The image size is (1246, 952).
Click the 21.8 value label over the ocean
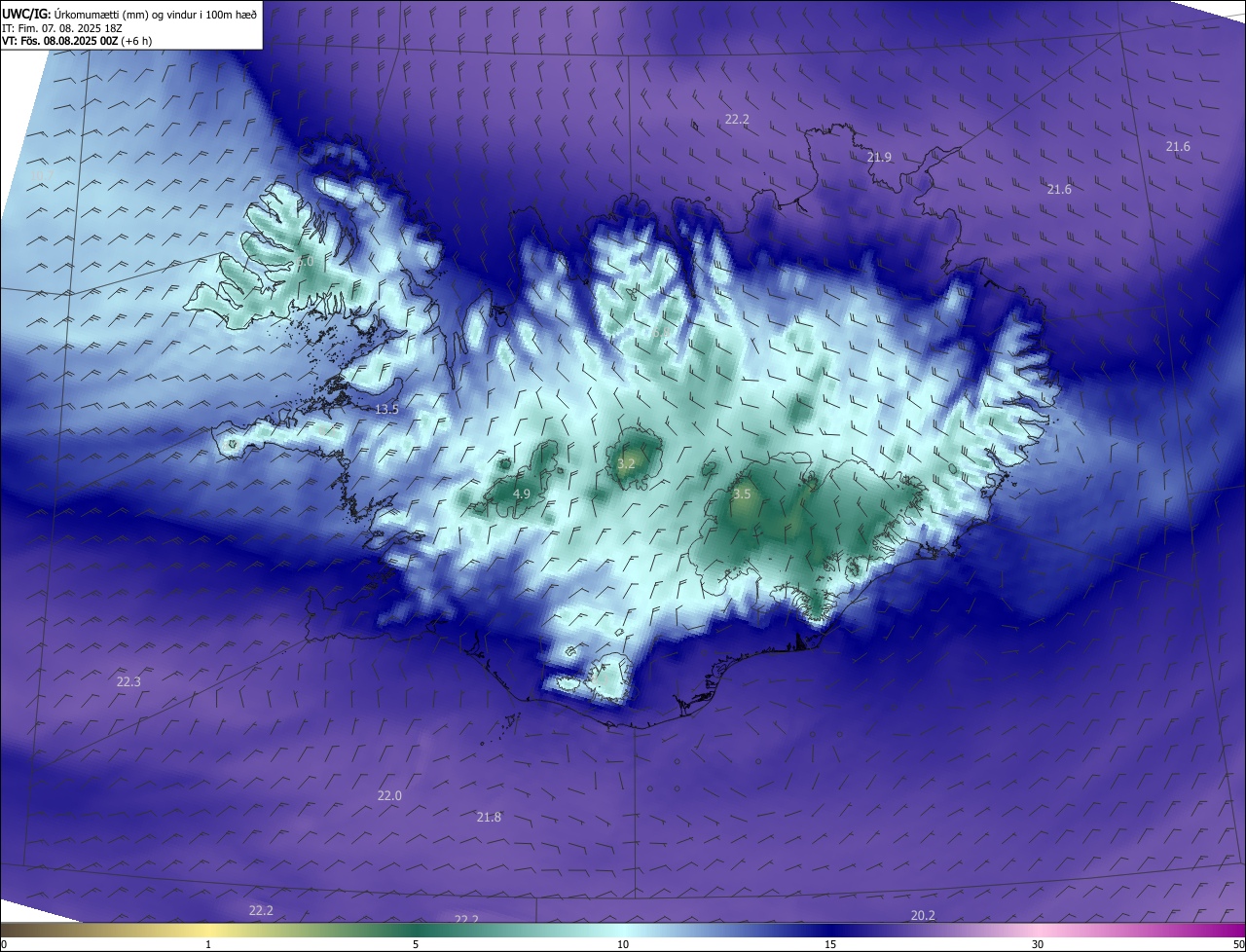click(x=489, y=817)
